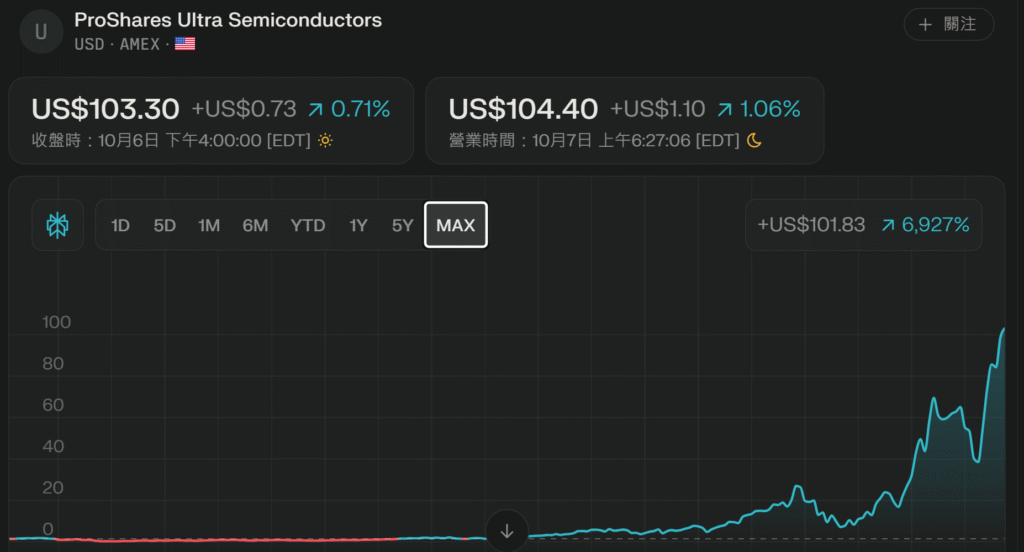Switch to the 1Y chart view
The image size is (1024, 552).
coord(358,225)
